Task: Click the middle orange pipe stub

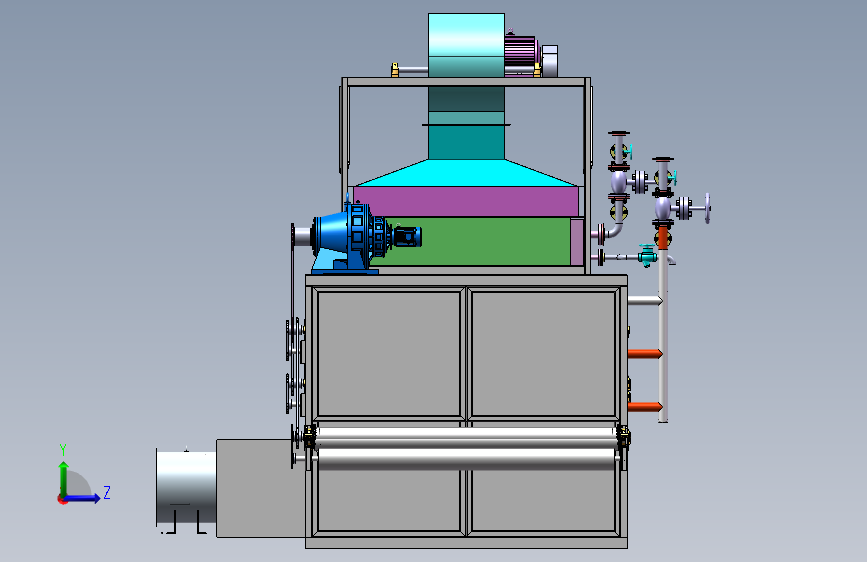Action: click(x=645, y=354)
